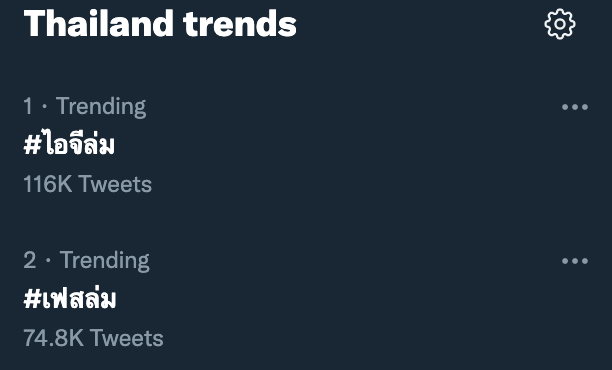The image size is (612, 370).
Task: Click rank number 2 of second trend
Action: (x=30, y=260)
